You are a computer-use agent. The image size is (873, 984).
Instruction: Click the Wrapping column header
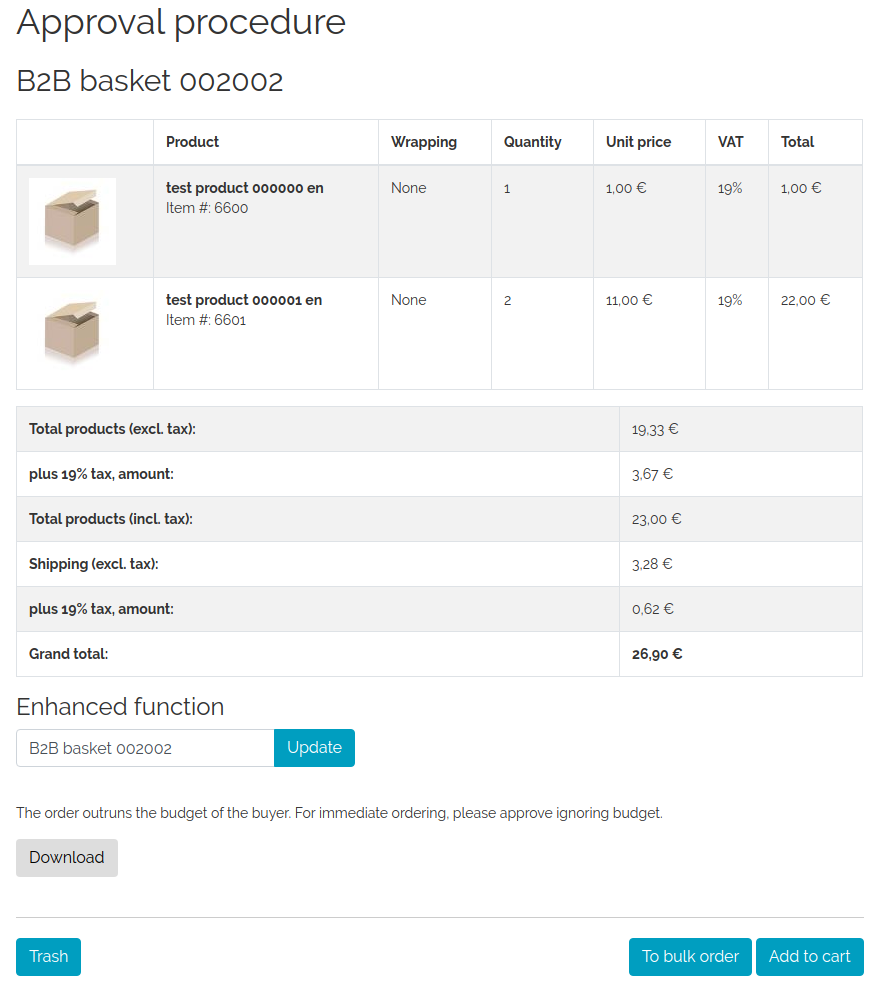(424, 142)
